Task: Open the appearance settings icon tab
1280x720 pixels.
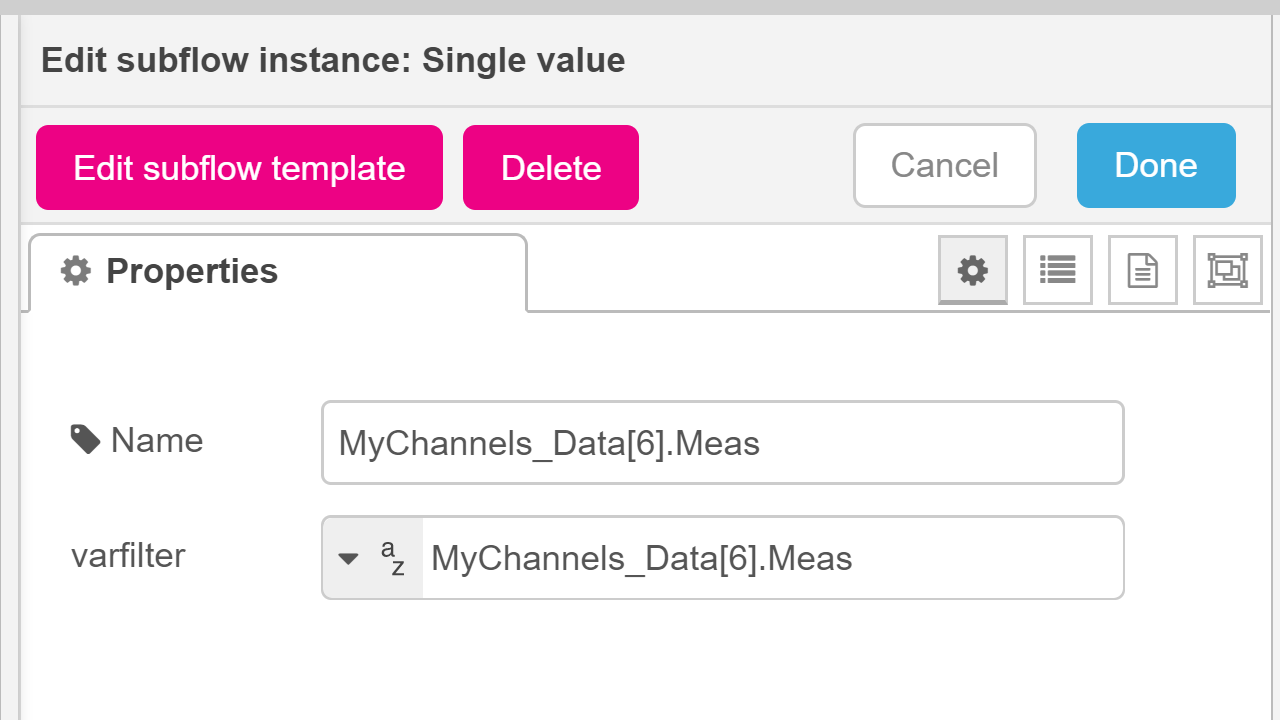Action: pyautogui.click(x=1227, y=270)
